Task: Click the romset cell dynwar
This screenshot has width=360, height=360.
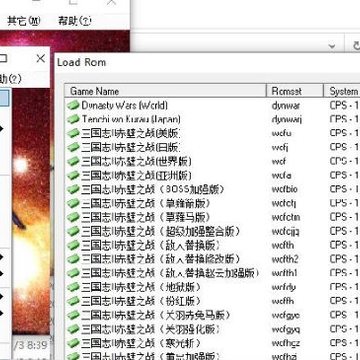Action: (x=286, y=106)
